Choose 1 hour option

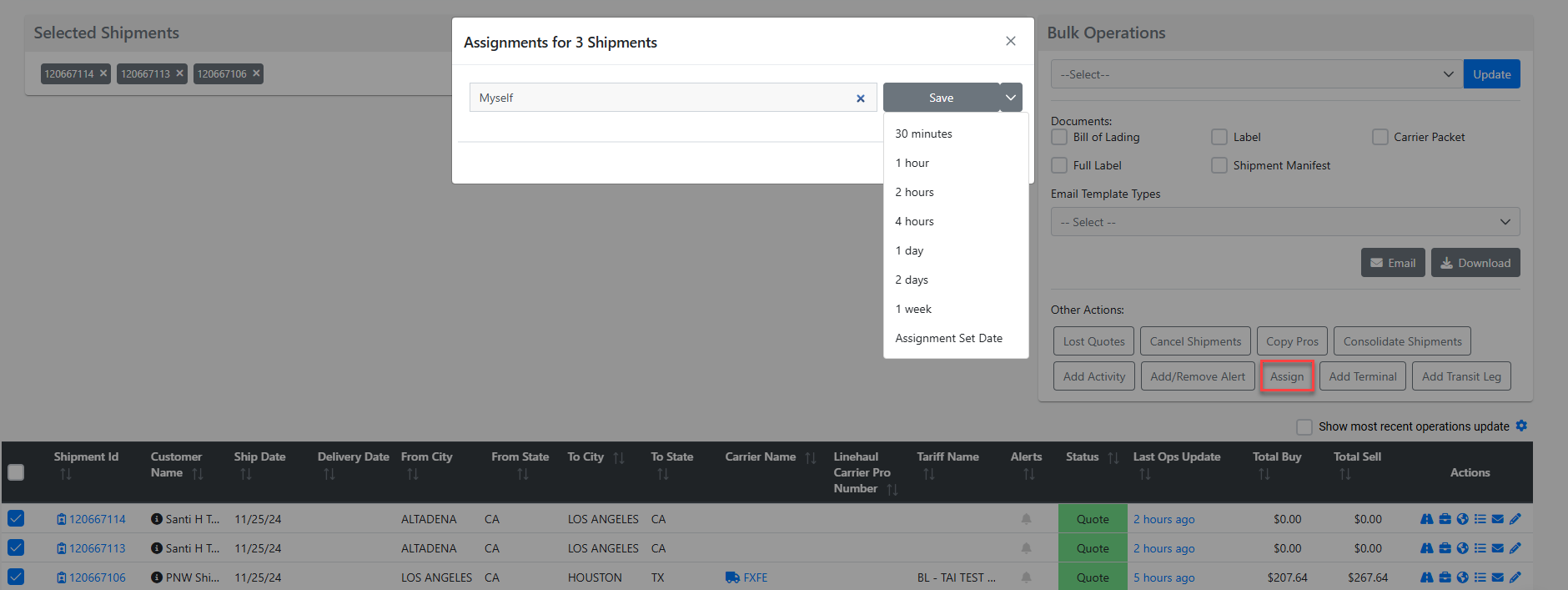tap(956, 163)
